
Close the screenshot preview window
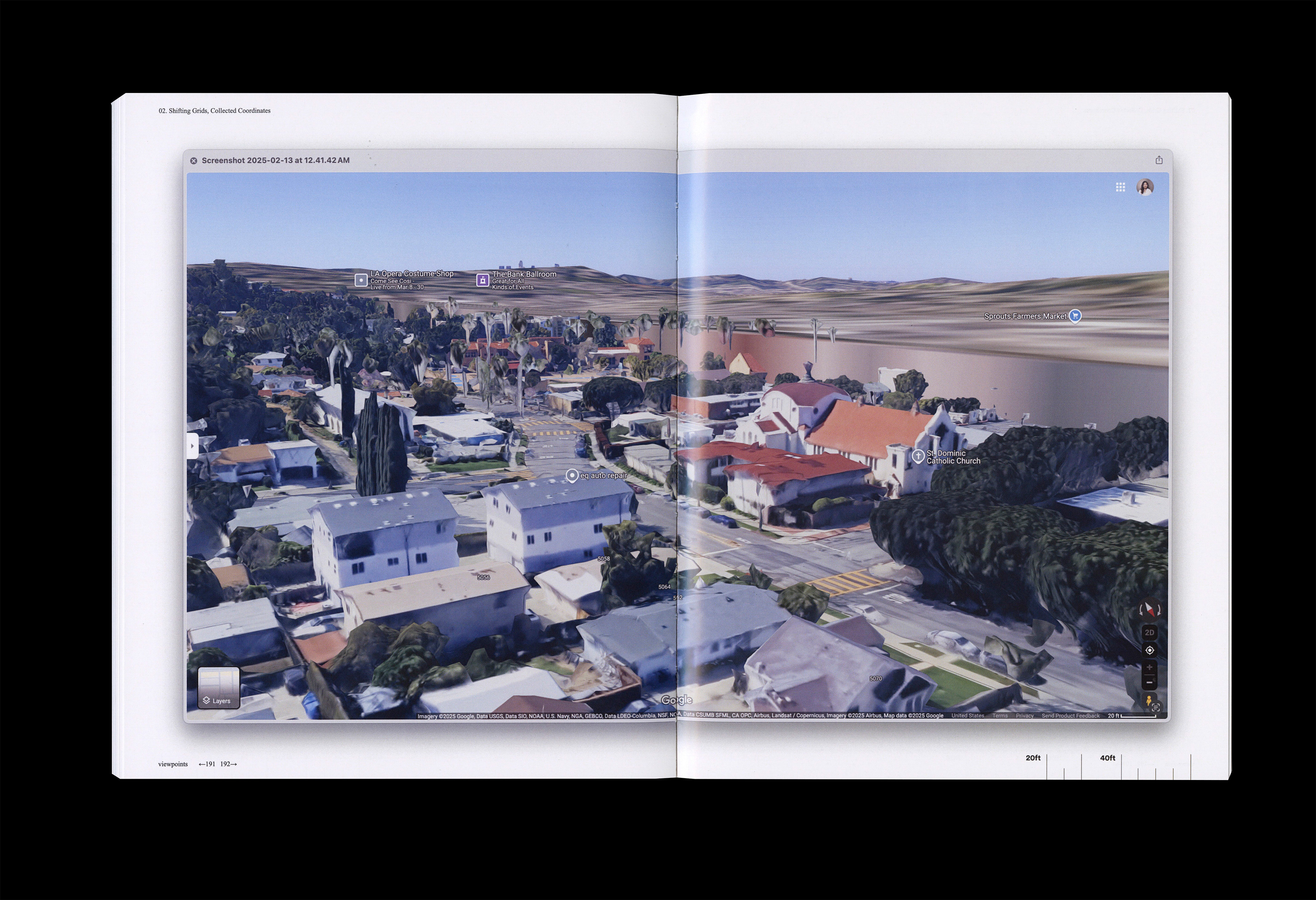coord(194,161)
